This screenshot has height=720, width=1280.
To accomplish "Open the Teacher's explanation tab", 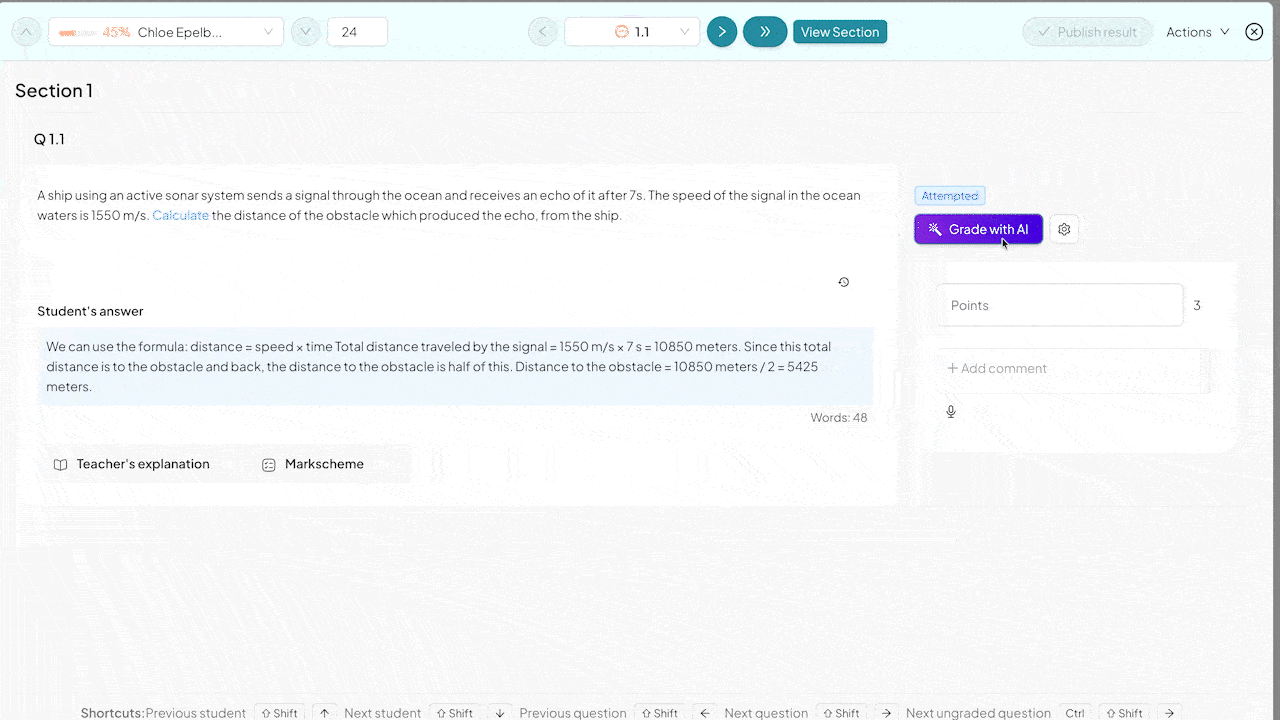I will (132, 464).
